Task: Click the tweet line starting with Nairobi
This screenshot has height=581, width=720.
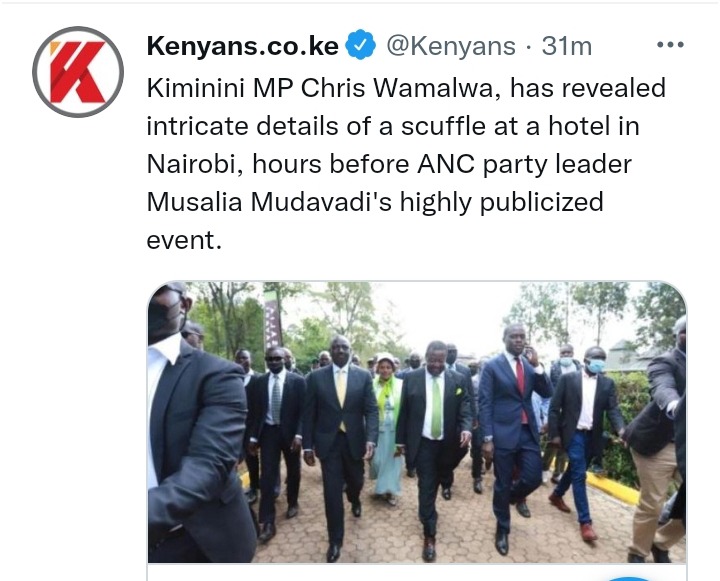Action: pyautogui.click(x=389, y=164)
